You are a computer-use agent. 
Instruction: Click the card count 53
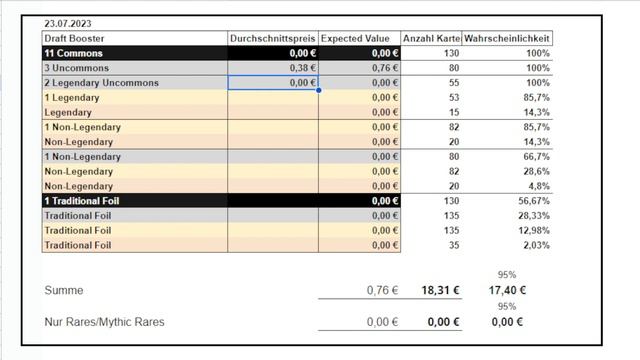(x=454, y=98)
